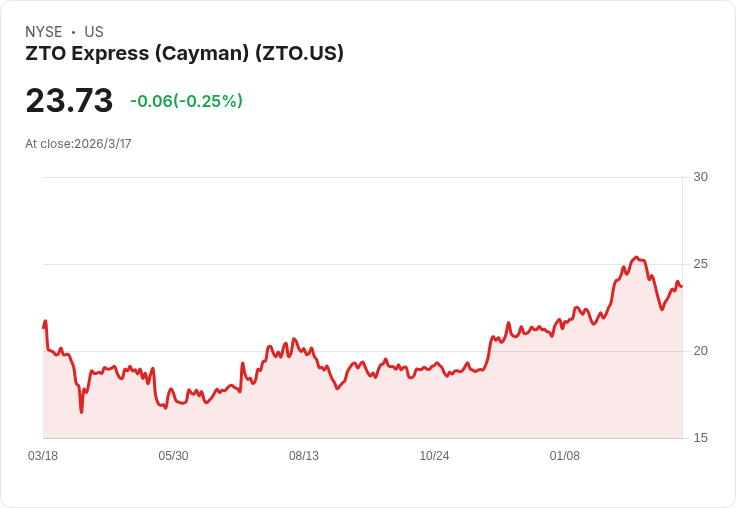This screenshot has width=736, height=508.
Task: Click the shaded area below the line near 10/24
Action: (x=434, y=405)
